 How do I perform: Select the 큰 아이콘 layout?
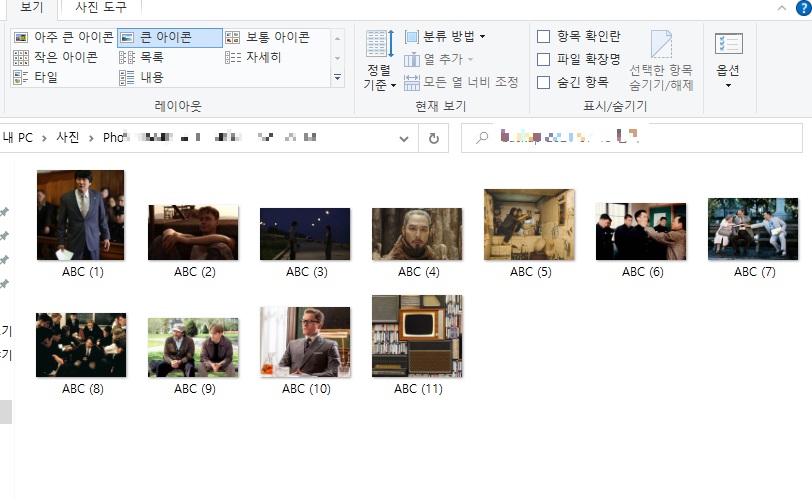[169, 37]
